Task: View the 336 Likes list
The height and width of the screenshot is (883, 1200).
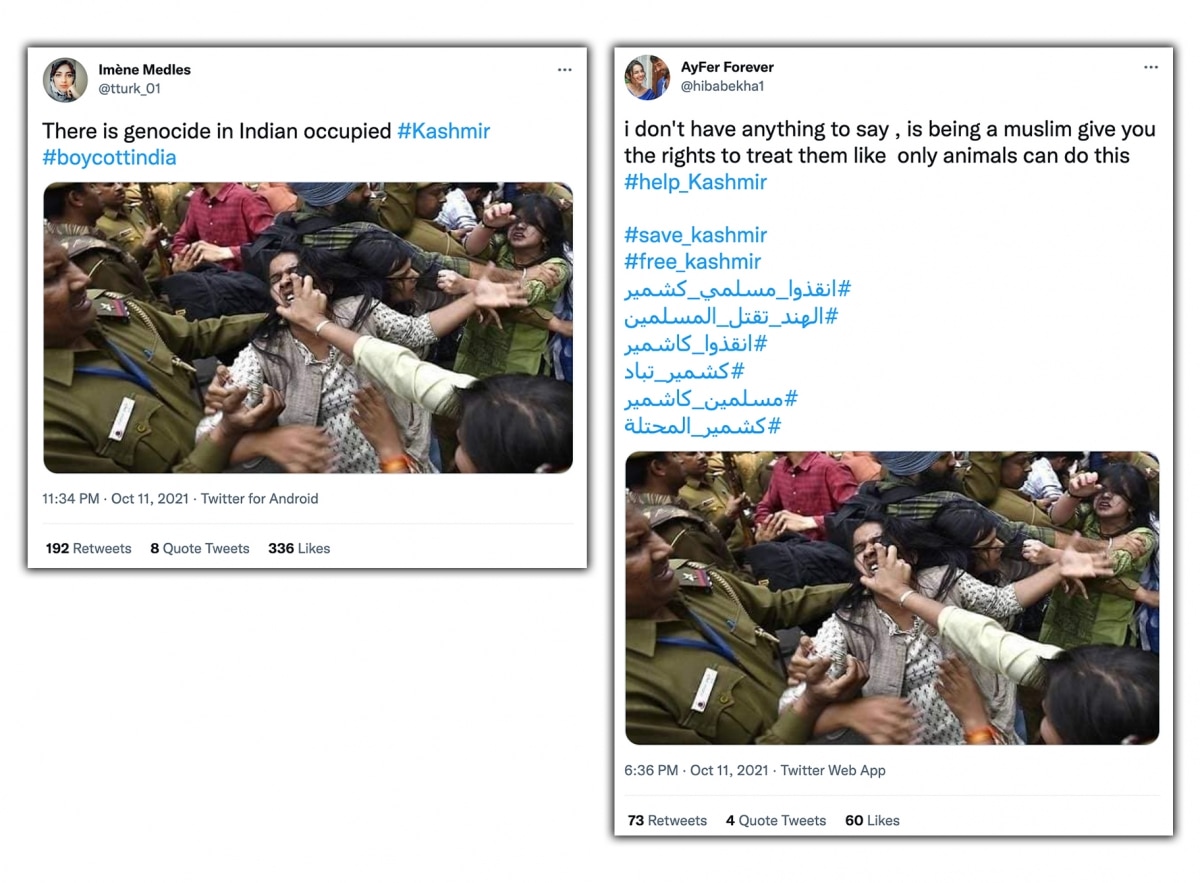Action: 299,548
